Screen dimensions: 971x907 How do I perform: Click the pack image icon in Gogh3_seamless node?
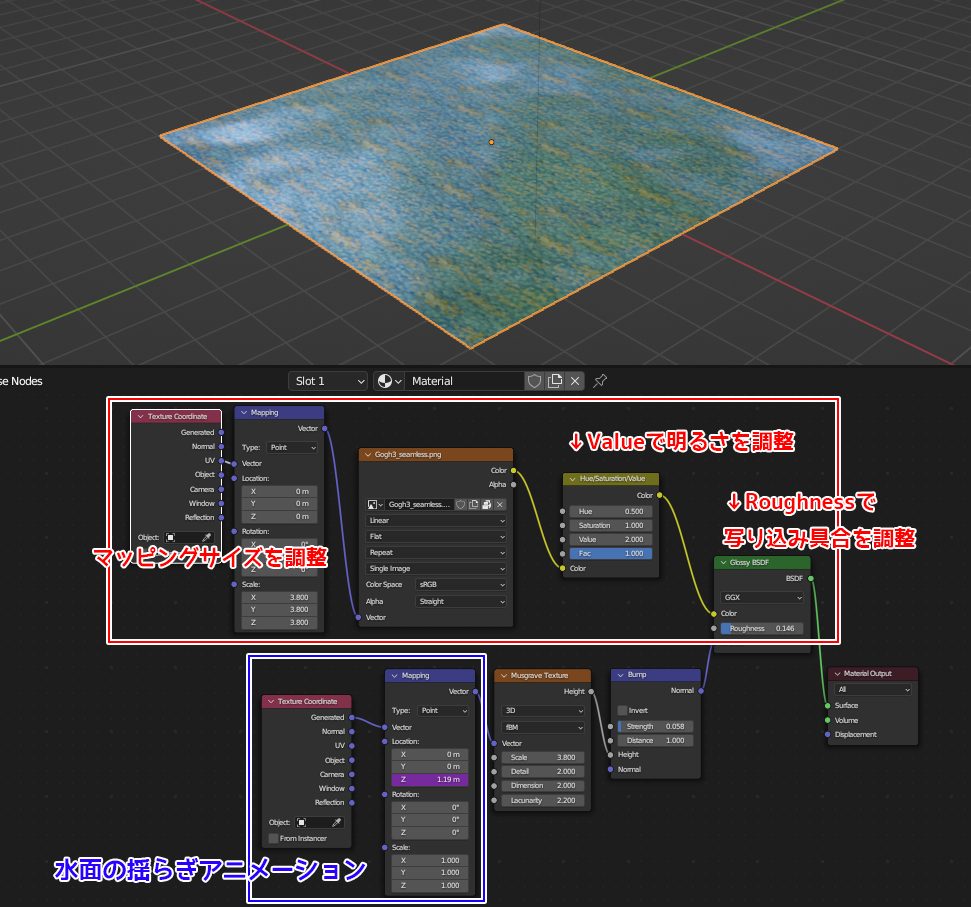pos(487,505)
